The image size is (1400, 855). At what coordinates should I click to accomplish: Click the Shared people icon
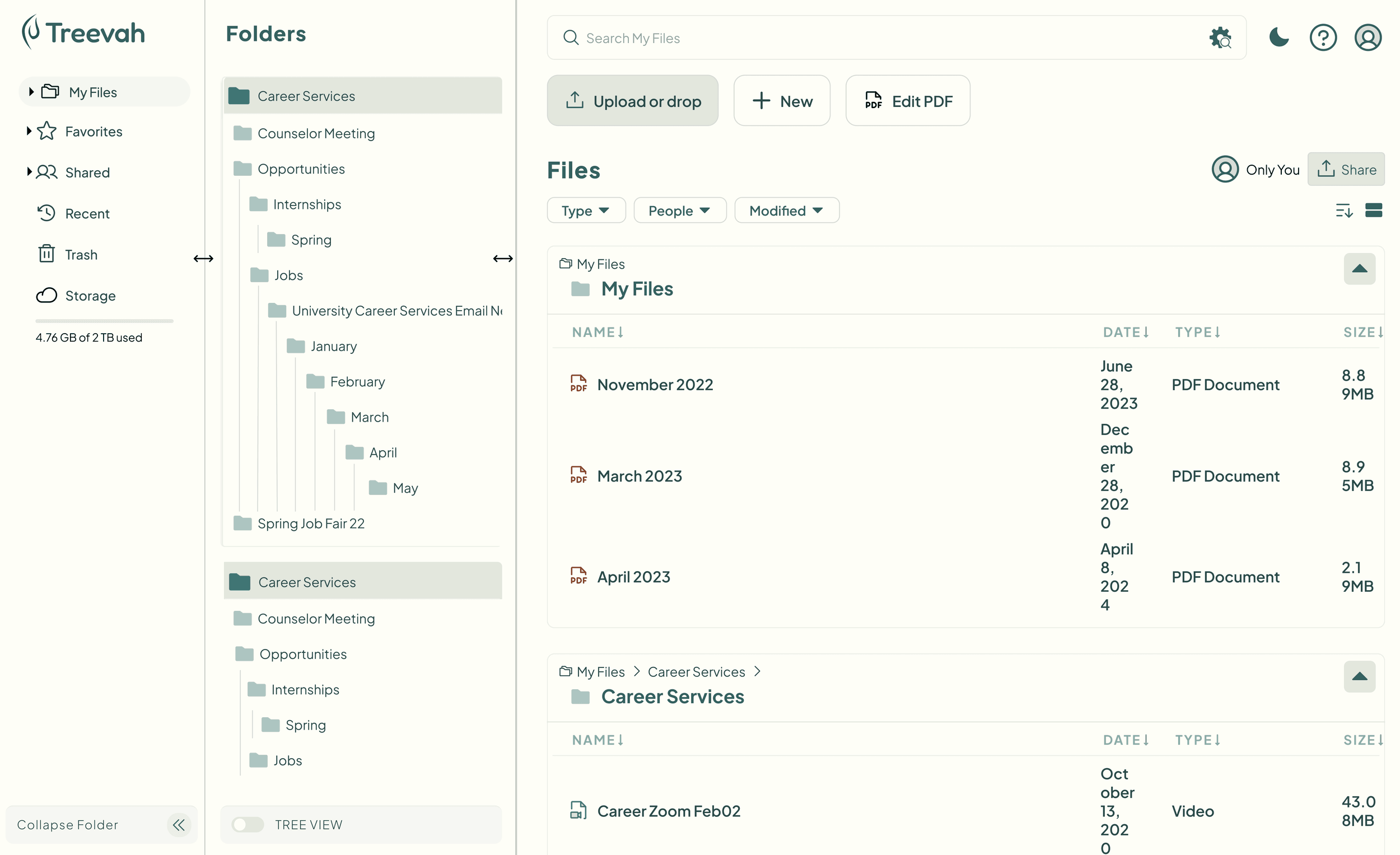pos(46,172)
